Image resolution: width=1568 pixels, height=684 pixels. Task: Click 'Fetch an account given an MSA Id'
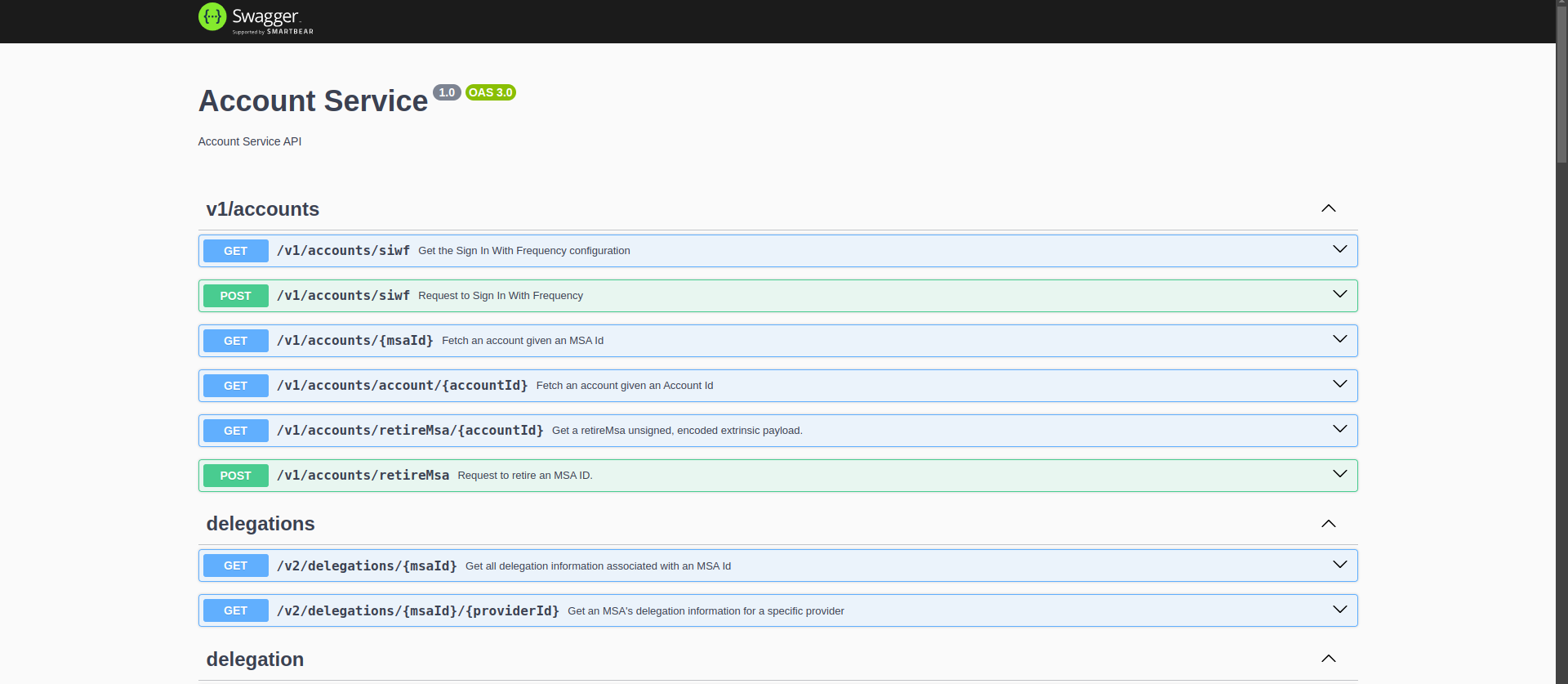pos(523,341)
